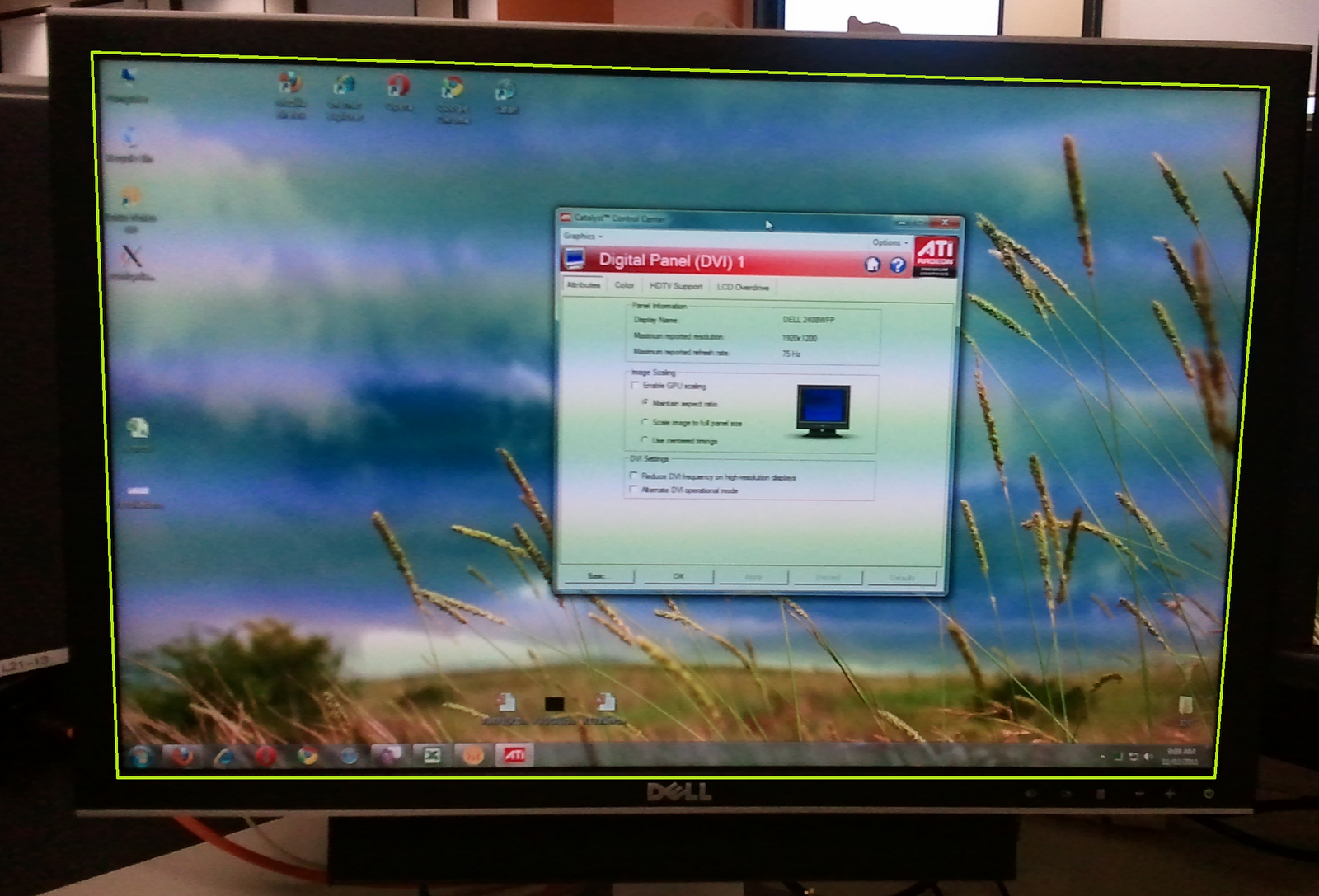Viewport: 1319px width, 896px height.
Task: Select Scale image to full panel size
Action: [x=645, y=422]
